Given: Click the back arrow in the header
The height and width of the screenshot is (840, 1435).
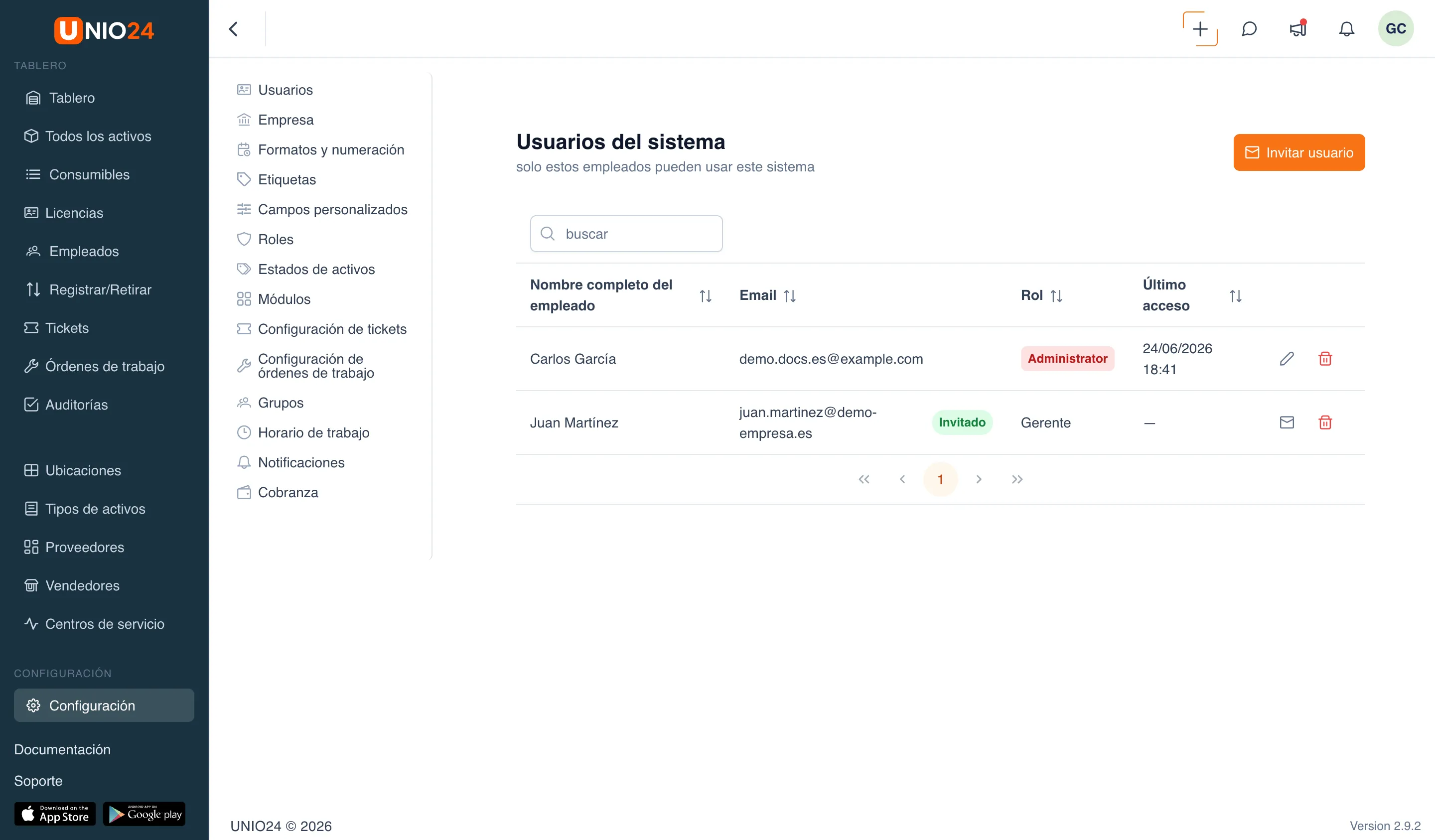Looking at the screenshot, I should point(233,29).
